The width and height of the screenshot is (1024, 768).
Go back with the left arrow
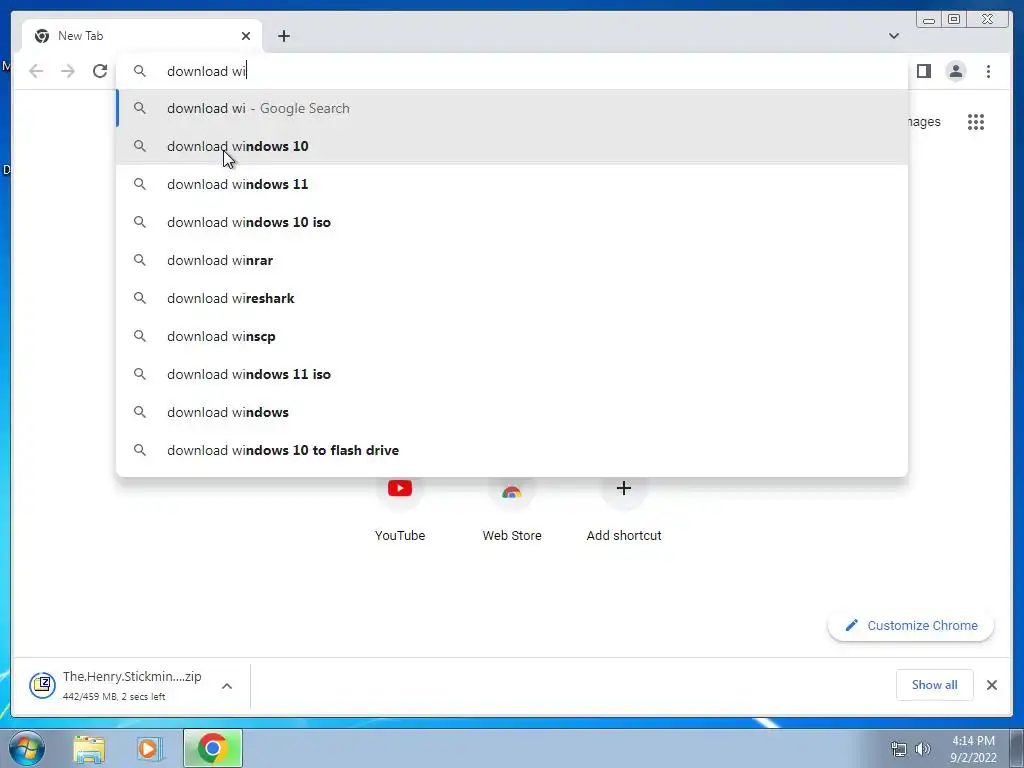[36, 71]
